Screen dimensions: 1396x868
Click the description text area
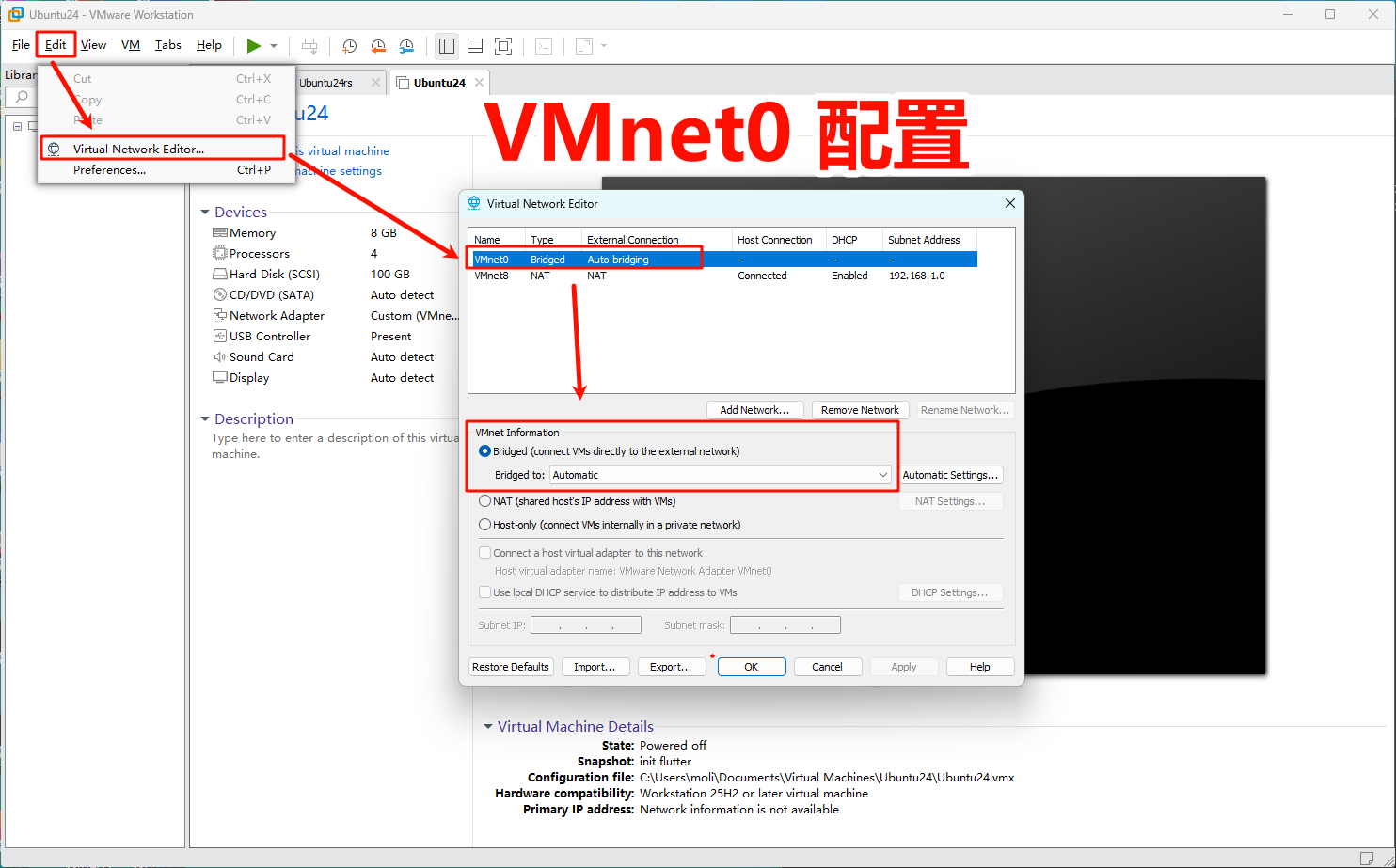(334, 446)
